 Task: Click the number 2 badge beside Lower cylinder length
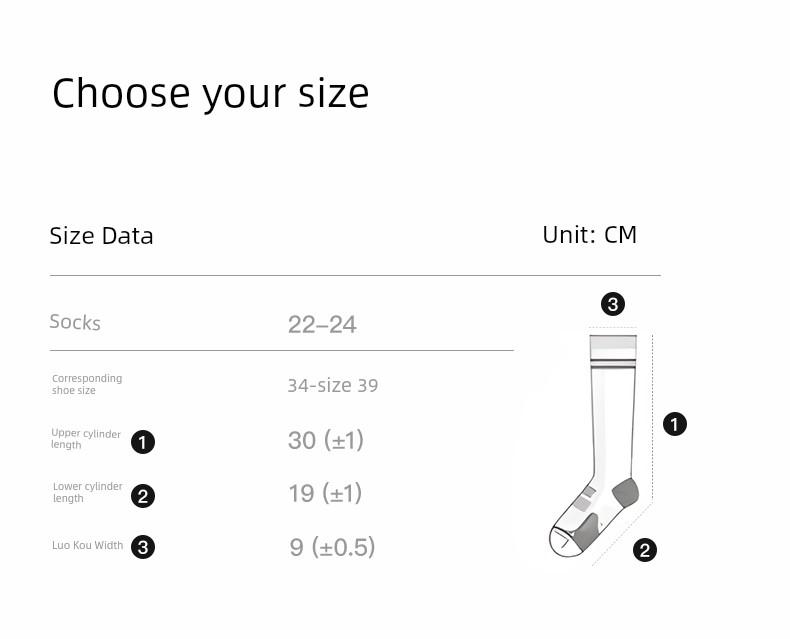tap(143, 496)
